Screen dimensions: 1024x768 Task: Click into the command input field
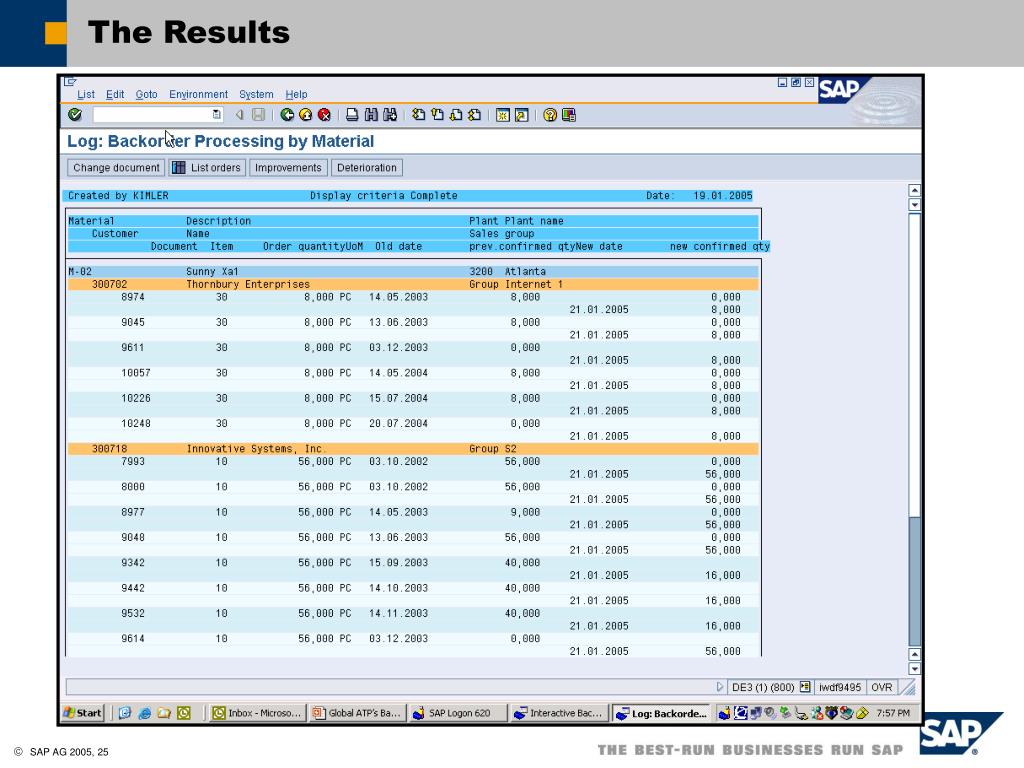[153, 115]
